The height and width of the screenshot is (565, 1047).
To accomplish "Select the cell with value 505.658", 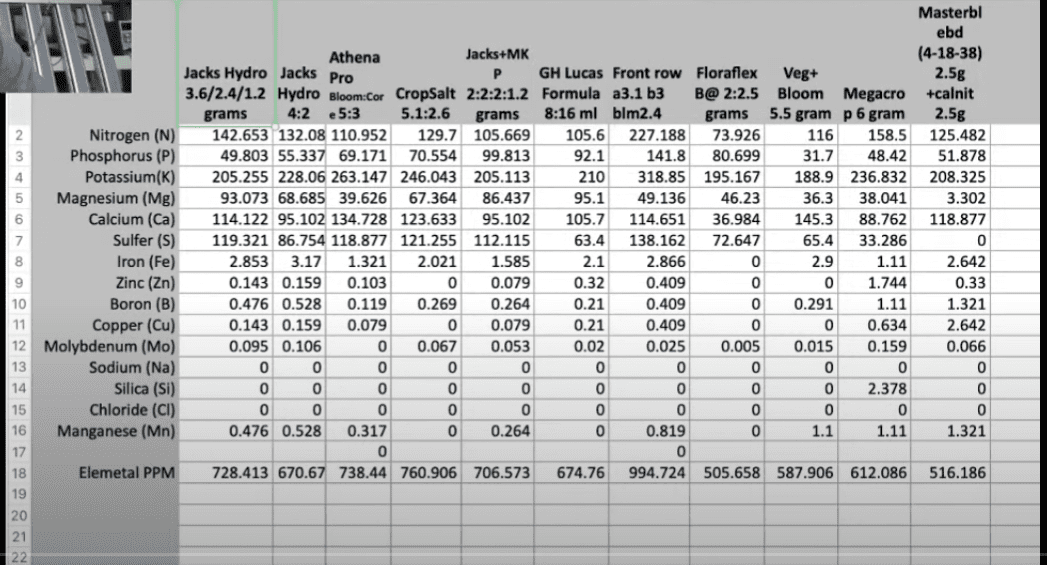I will pos(726,473).
